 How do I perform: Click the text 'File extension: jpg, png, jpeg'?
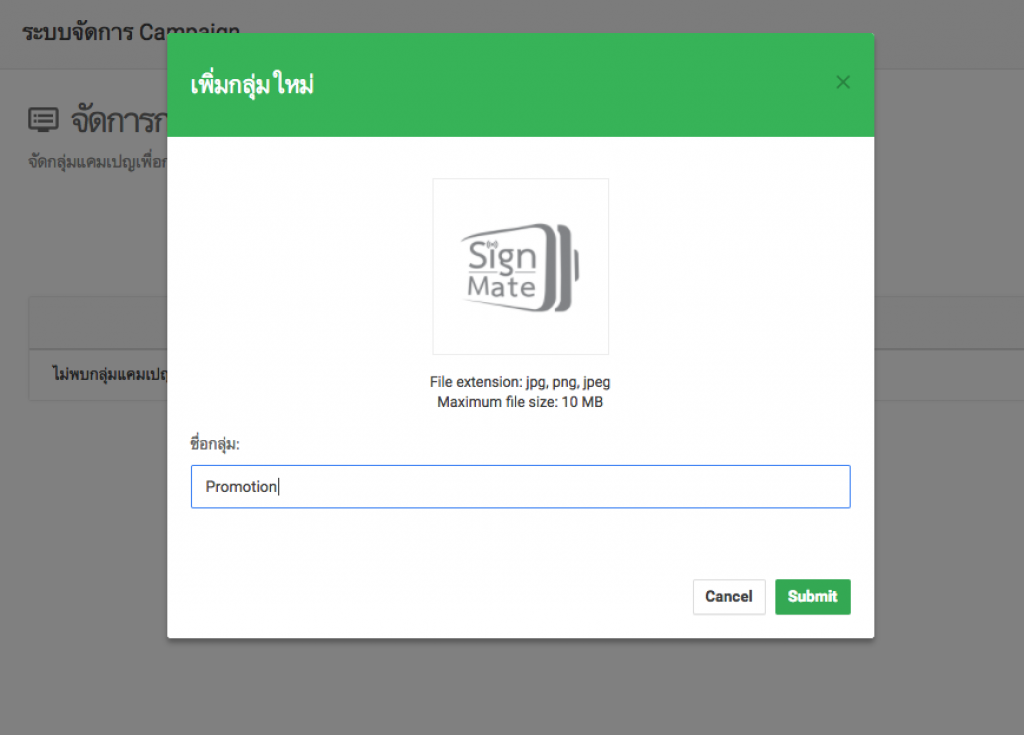(x=520, y=382)
